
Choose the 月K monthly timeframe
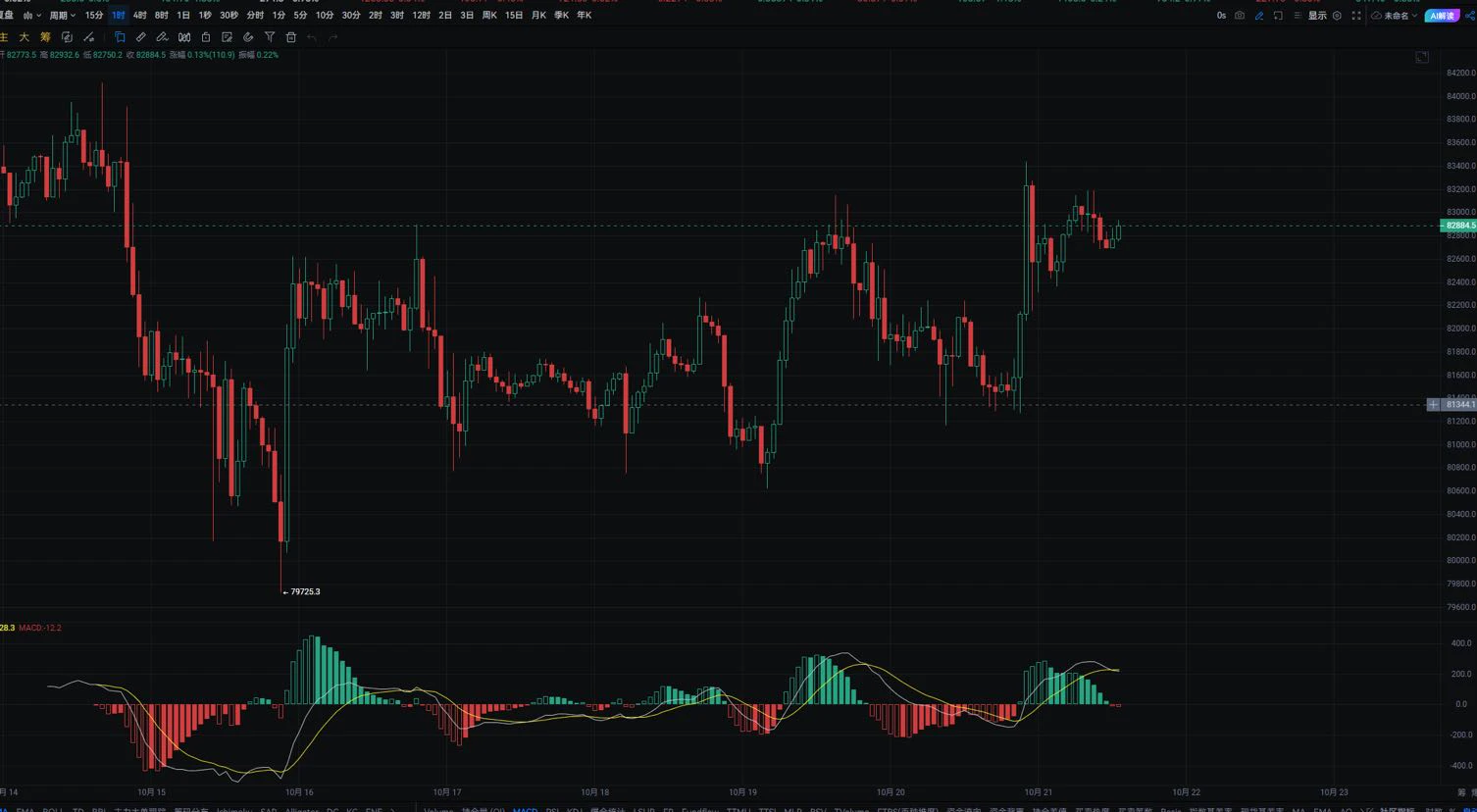coord(538,16)
